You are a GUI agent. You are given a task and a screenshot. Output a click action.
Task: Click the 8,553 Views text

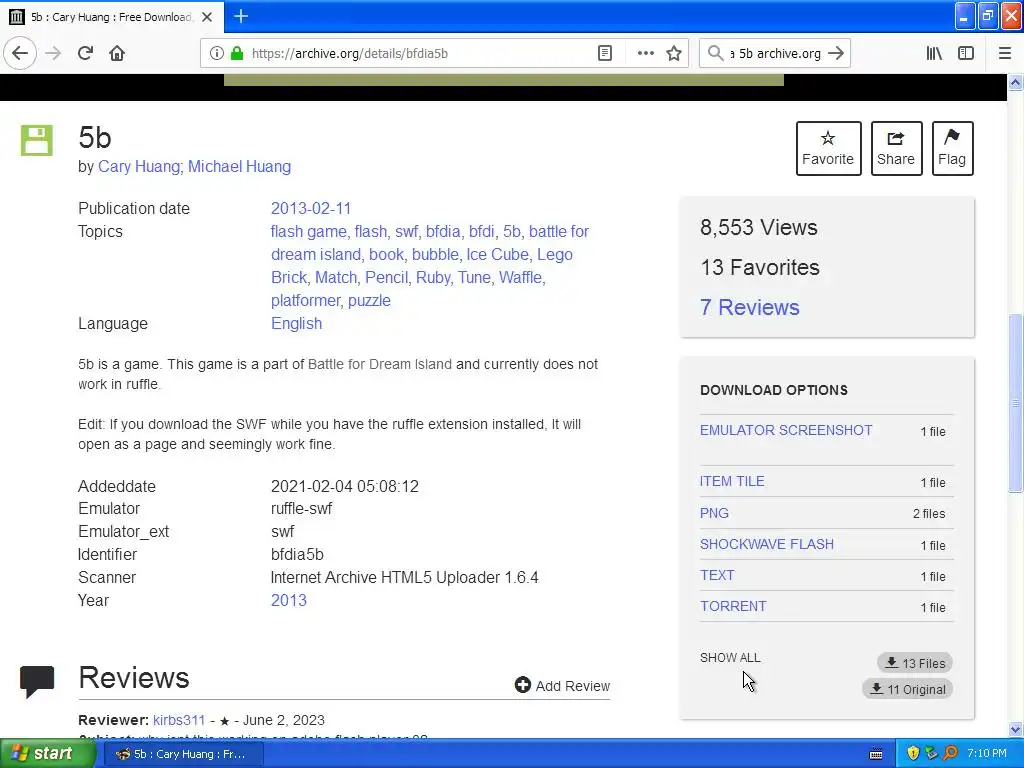point(759,227)
